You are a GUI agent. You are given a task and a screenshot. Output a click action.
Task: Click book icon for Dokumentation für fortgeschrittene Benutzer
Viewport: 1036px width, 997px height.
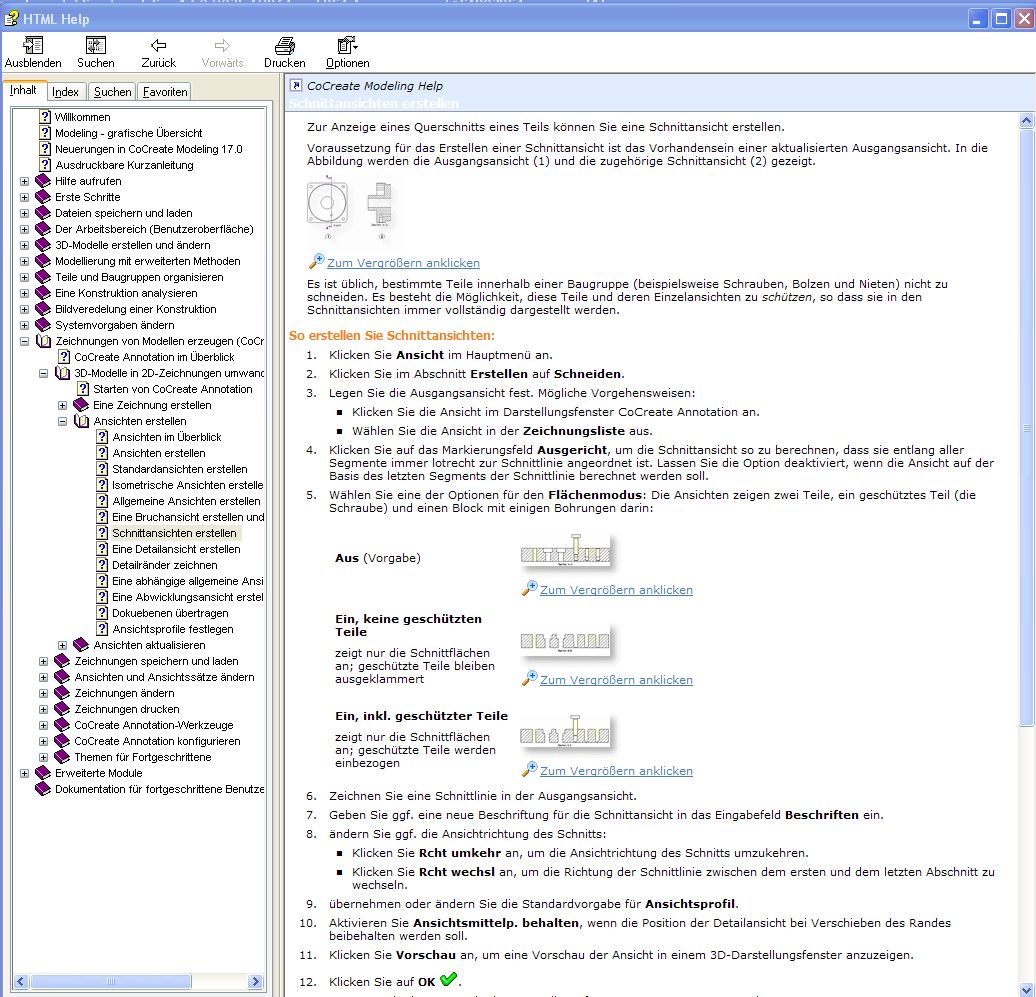(43, 789)
